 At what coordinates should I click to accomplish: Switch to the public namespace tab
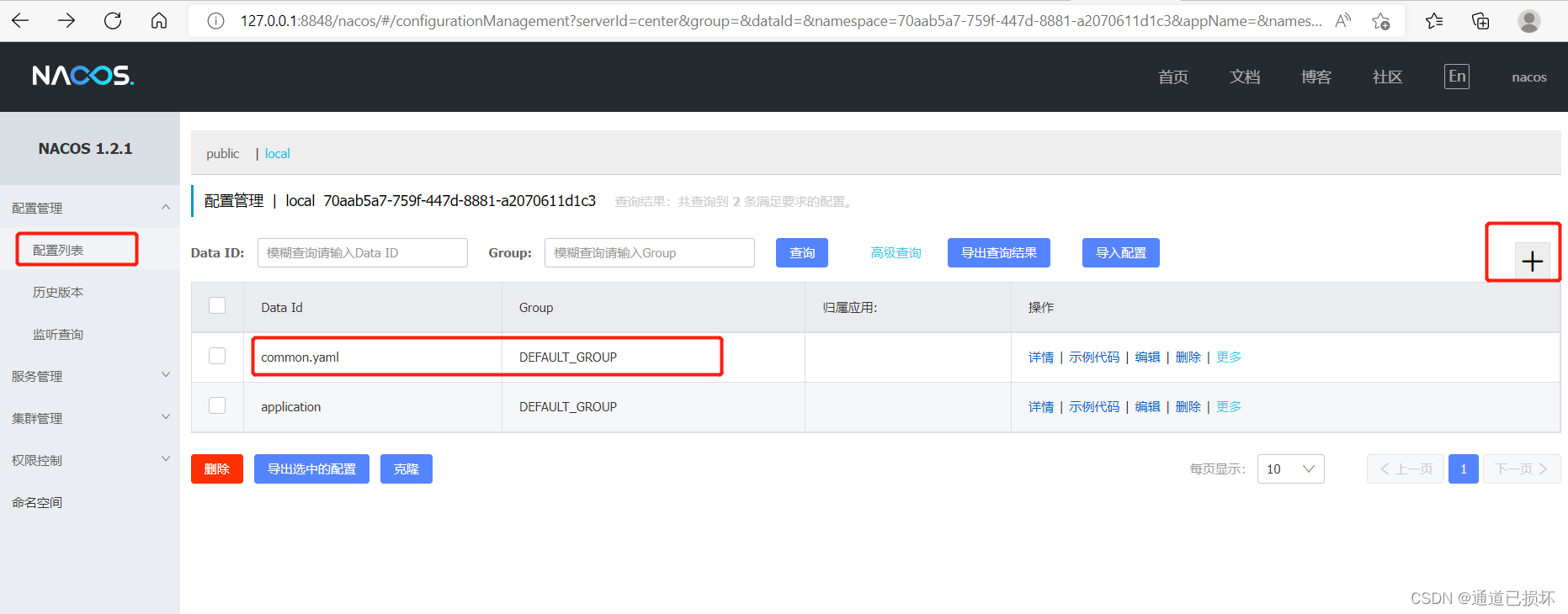[223, 153]
